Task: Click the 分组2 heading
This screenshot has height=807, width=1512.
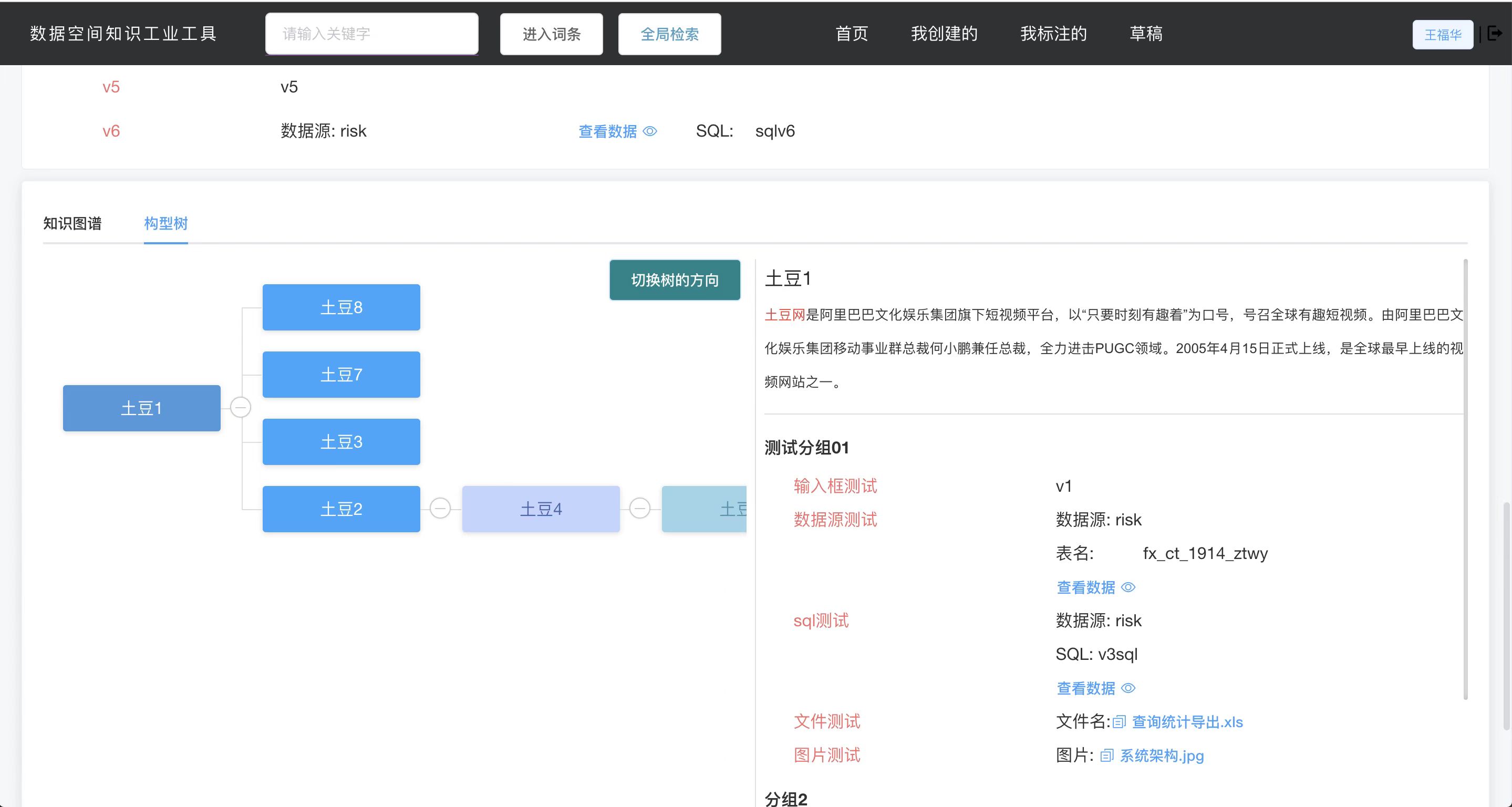Action: (x=785, y=799)
